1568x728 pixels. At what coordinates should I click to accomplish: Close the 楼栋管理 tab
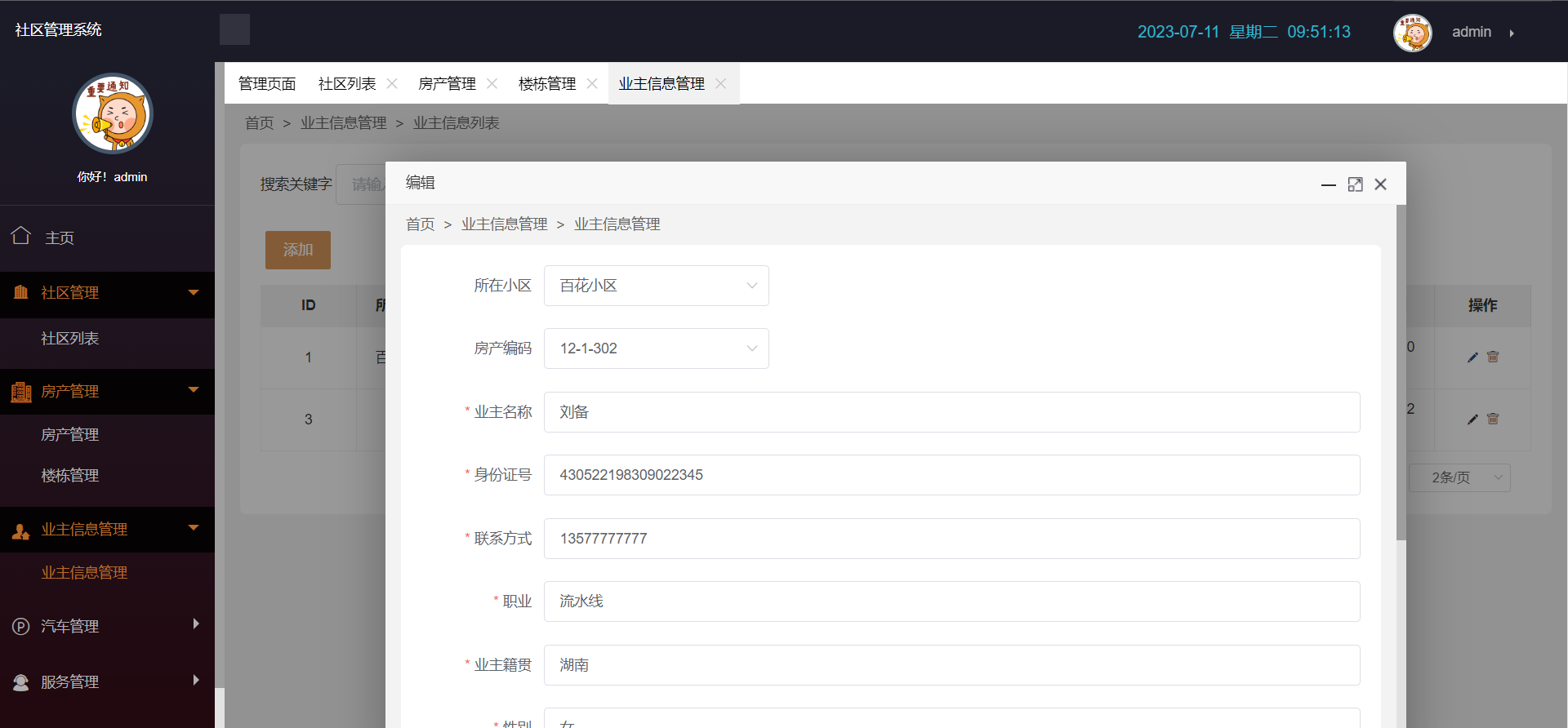[592, 83]
